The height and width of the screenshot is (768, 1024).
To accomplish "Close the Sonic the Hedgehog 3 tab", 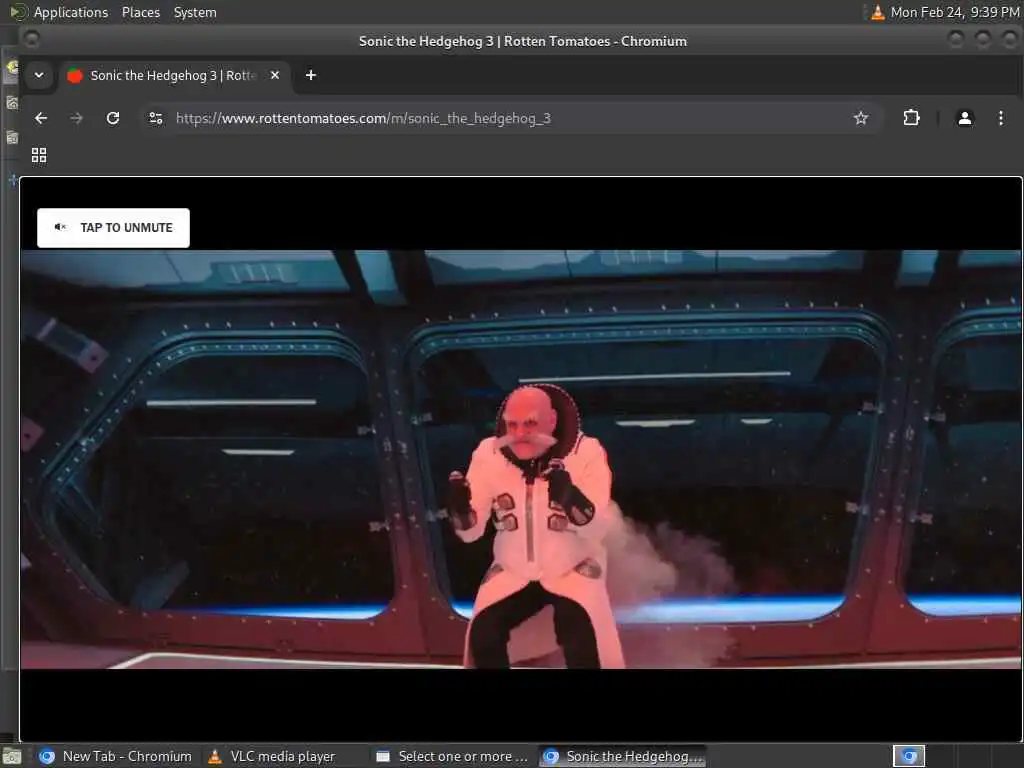I will [x=275, y=75].
